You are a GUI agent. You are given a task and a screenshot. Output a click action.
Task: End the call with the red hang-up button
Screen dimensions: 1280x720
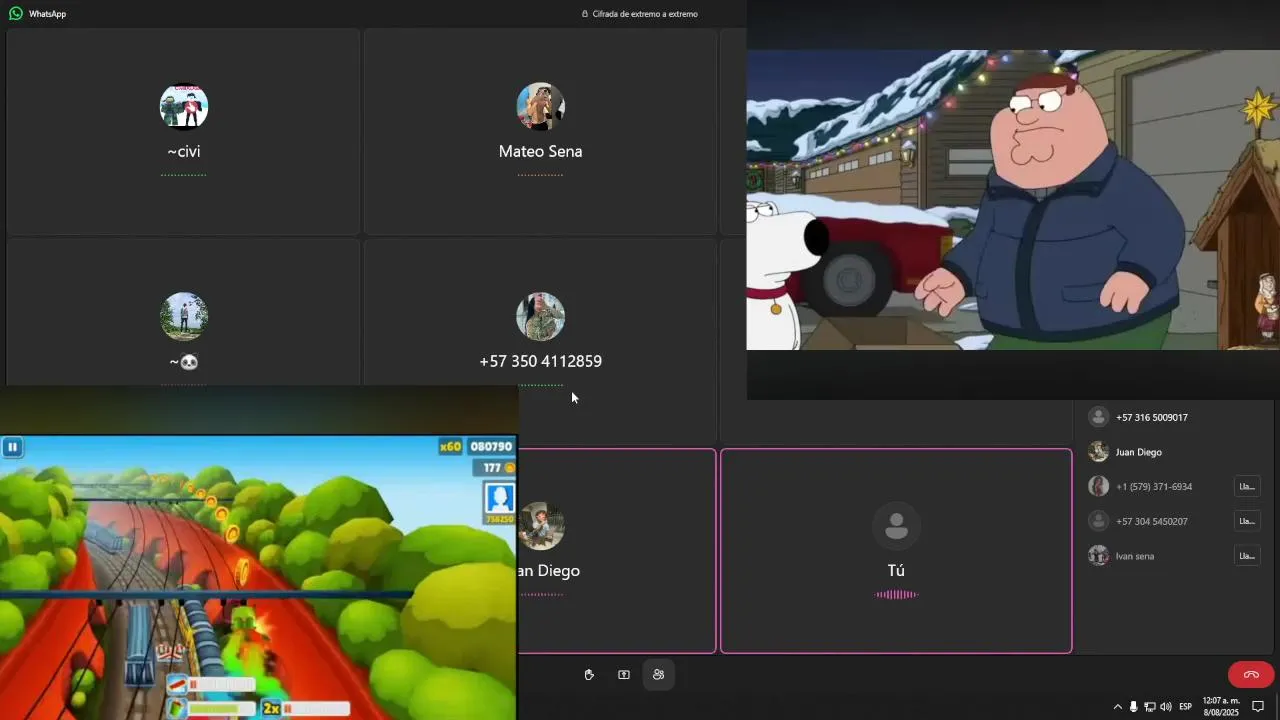[1251, 675]
